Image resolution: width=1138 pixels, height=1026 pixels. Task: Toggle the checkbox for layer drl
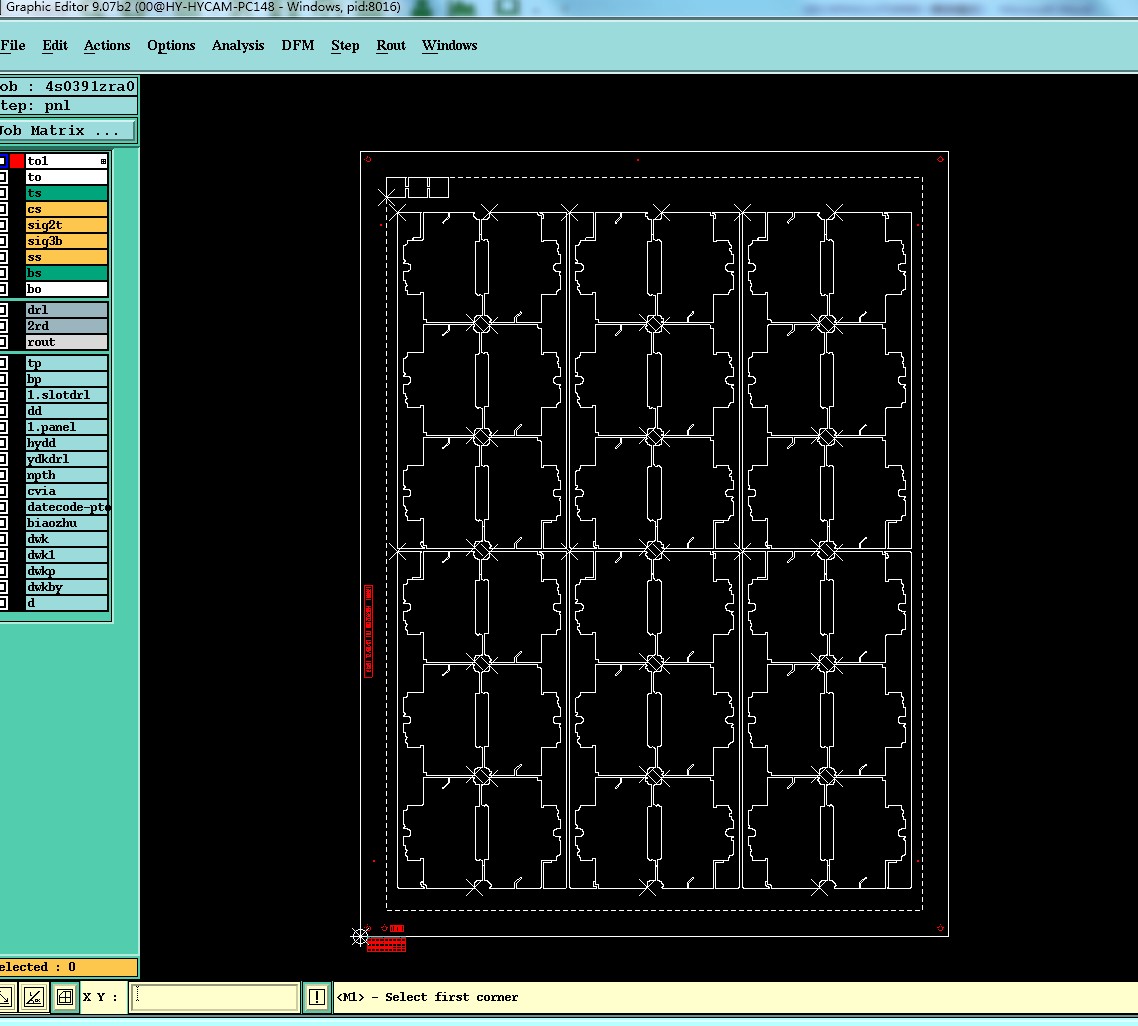pyautogui.click(x=3, y=310)
